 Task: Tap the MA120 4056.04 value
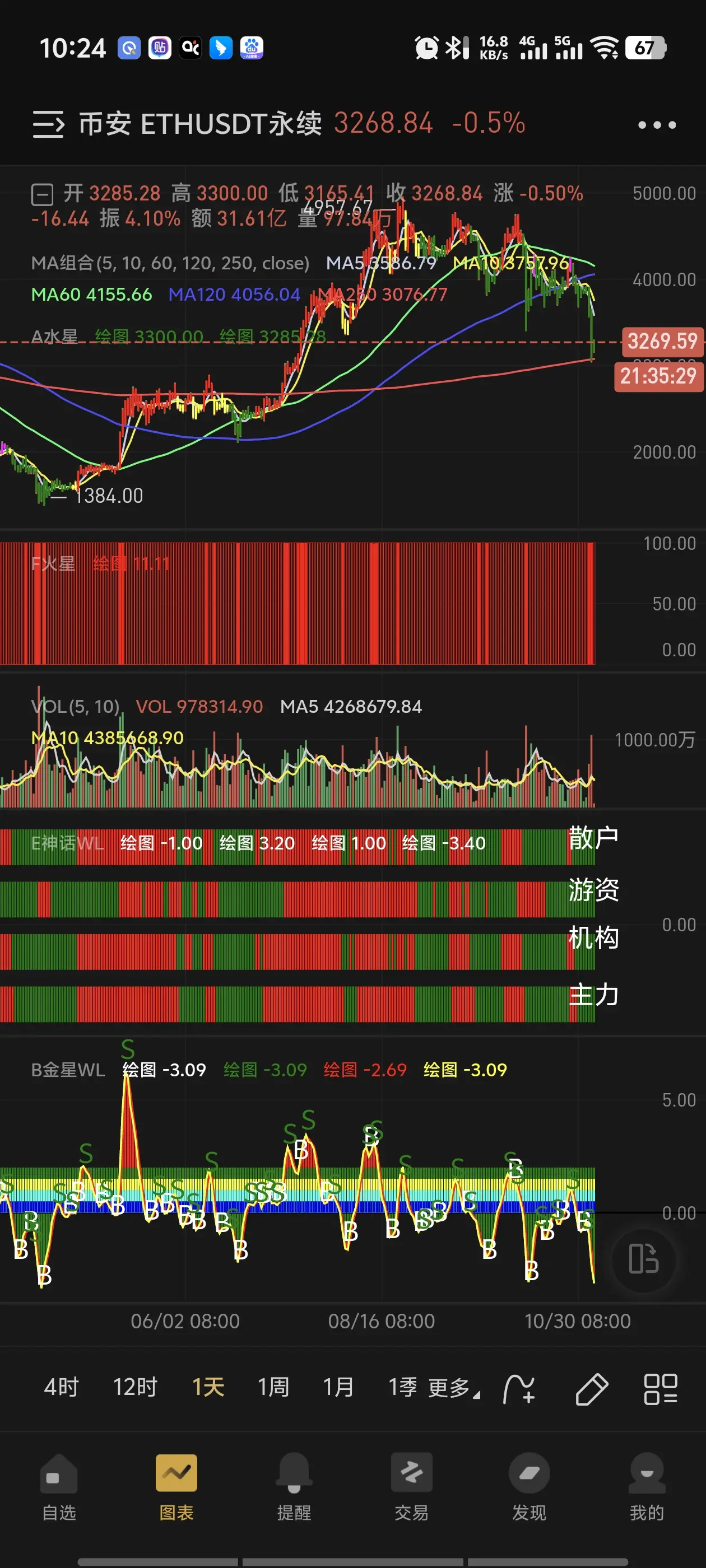point(235,295)
